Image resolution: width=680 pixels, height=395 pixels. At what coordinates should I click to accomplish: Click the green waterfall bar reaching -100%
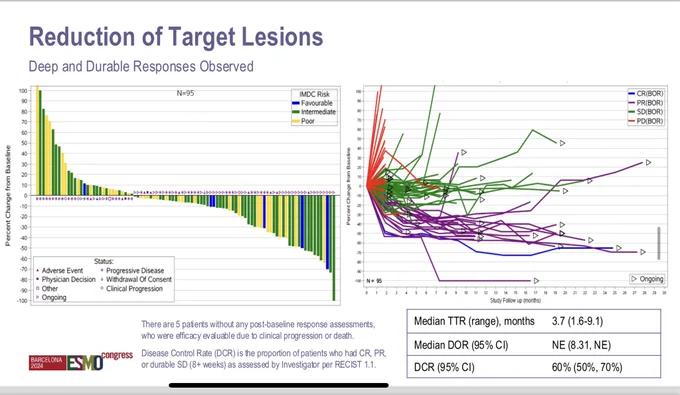[334, 248]
